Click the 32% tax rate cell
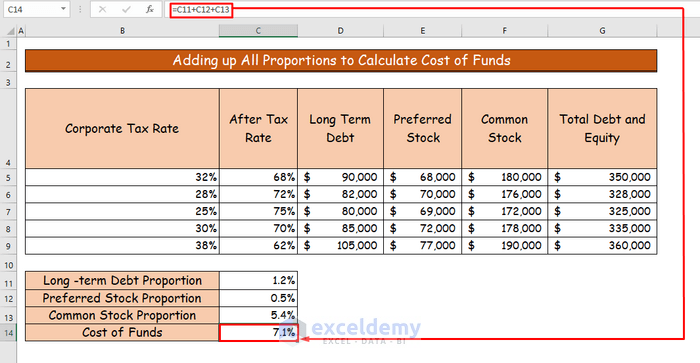The height and width of the screenshot is (363, 700). [x=122, y=177]
